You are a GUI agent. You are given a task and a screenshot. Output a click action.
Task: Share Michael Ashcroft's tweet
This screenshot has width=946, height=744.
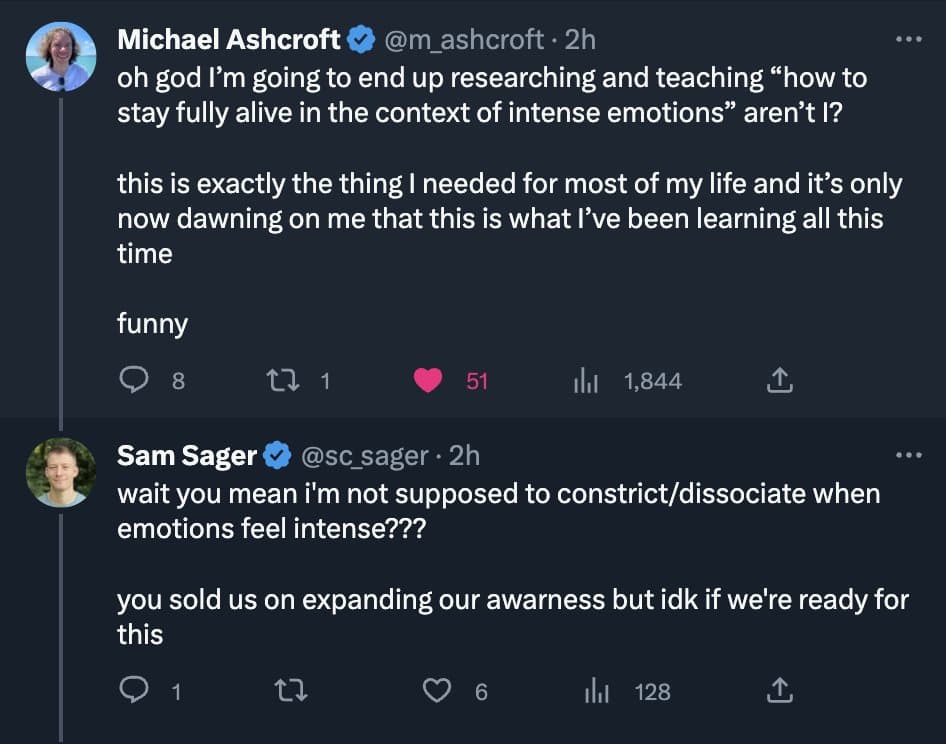[x=780, y=380]
